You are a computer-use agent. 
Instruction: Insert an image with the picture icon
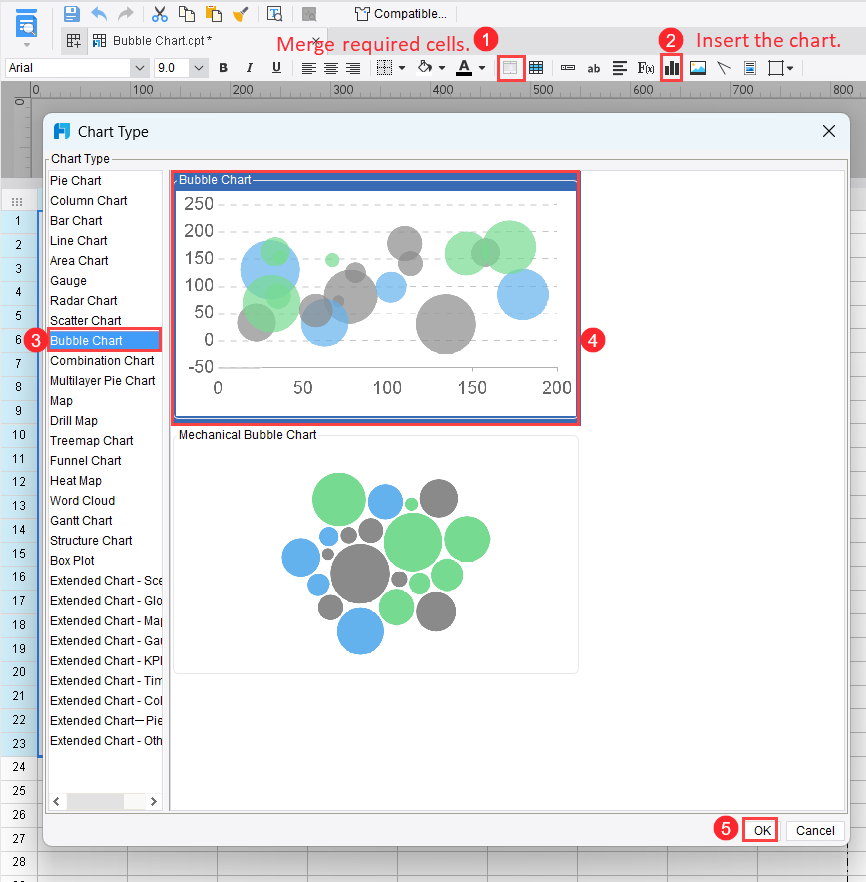[698, 68]
